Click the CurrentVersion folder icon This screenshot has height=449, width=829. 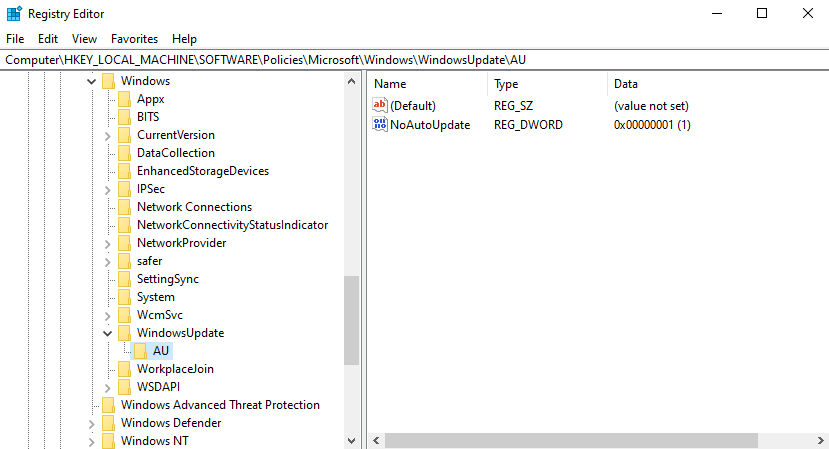pyautogui.click(x=124, y=135)
